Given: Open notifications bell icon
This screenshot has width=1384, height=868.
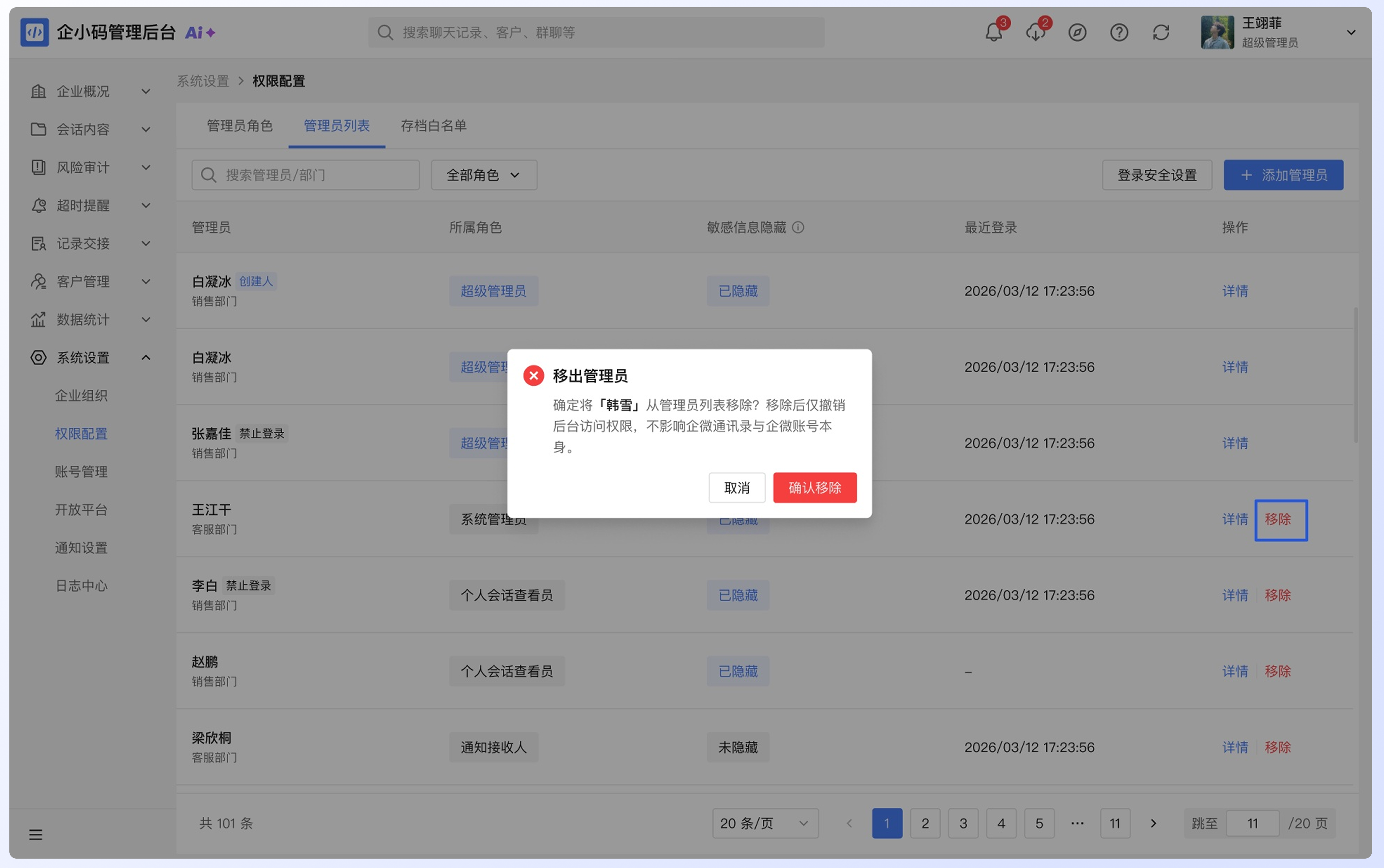Looking at the screenshot, I should [994, 32].
